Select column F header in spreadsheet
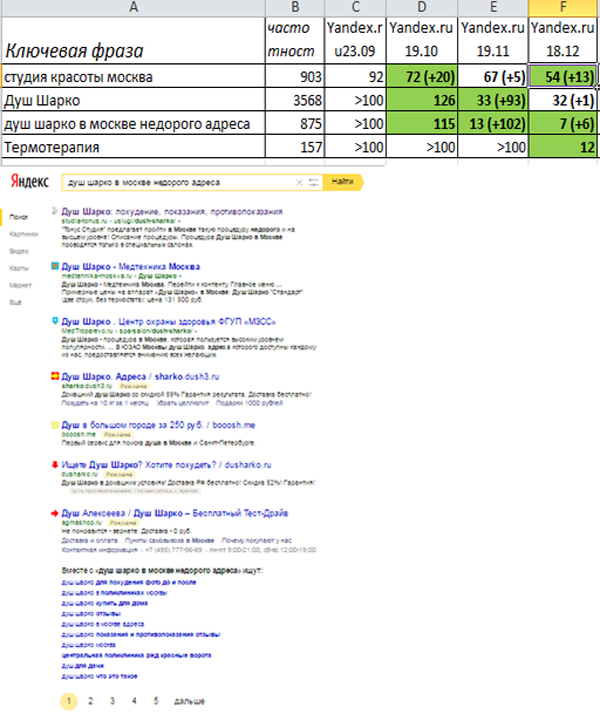600x721 pixels. [563, 8]
